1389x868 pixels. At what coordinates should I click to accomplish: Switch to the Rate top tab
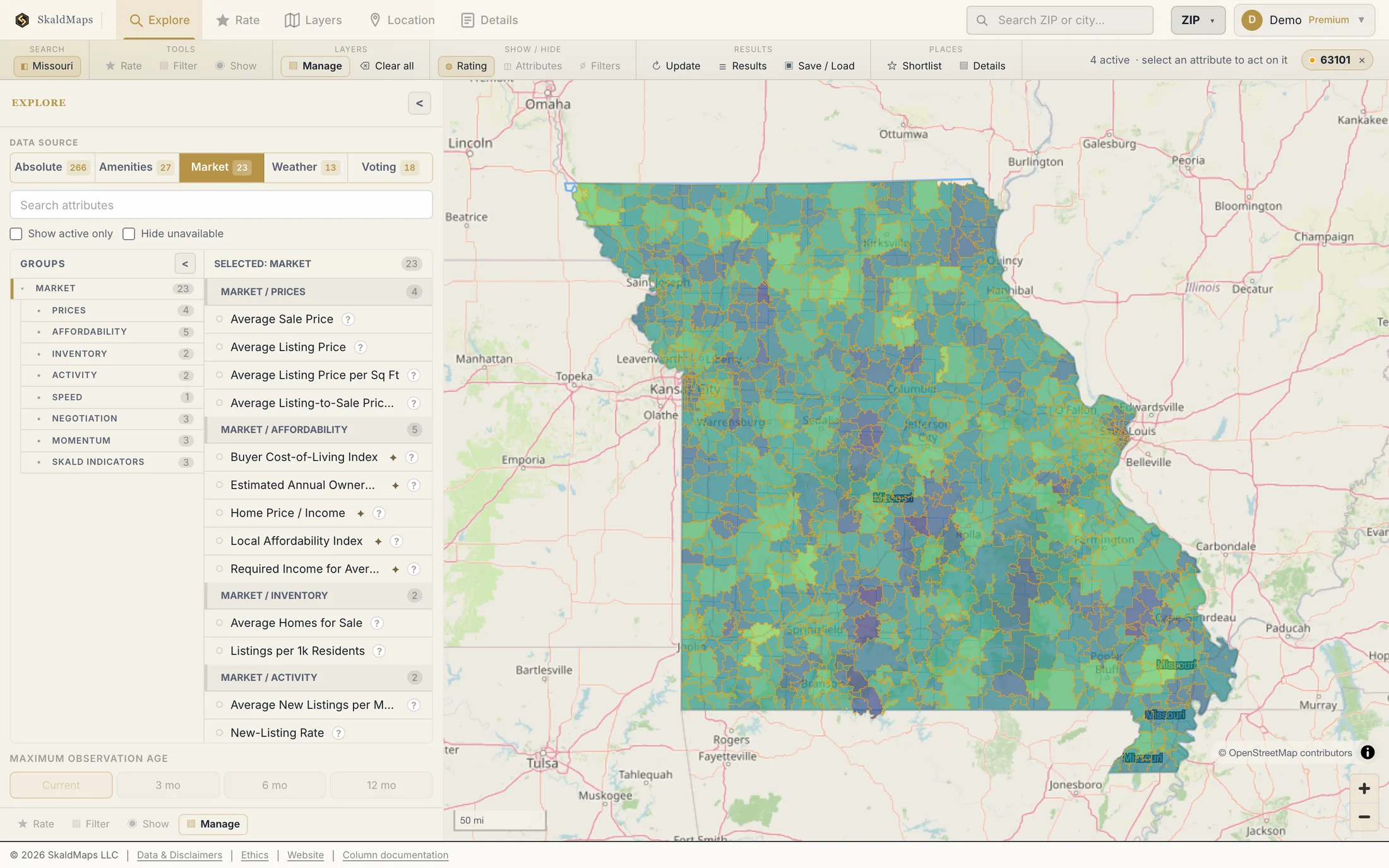tap(238, 20)
